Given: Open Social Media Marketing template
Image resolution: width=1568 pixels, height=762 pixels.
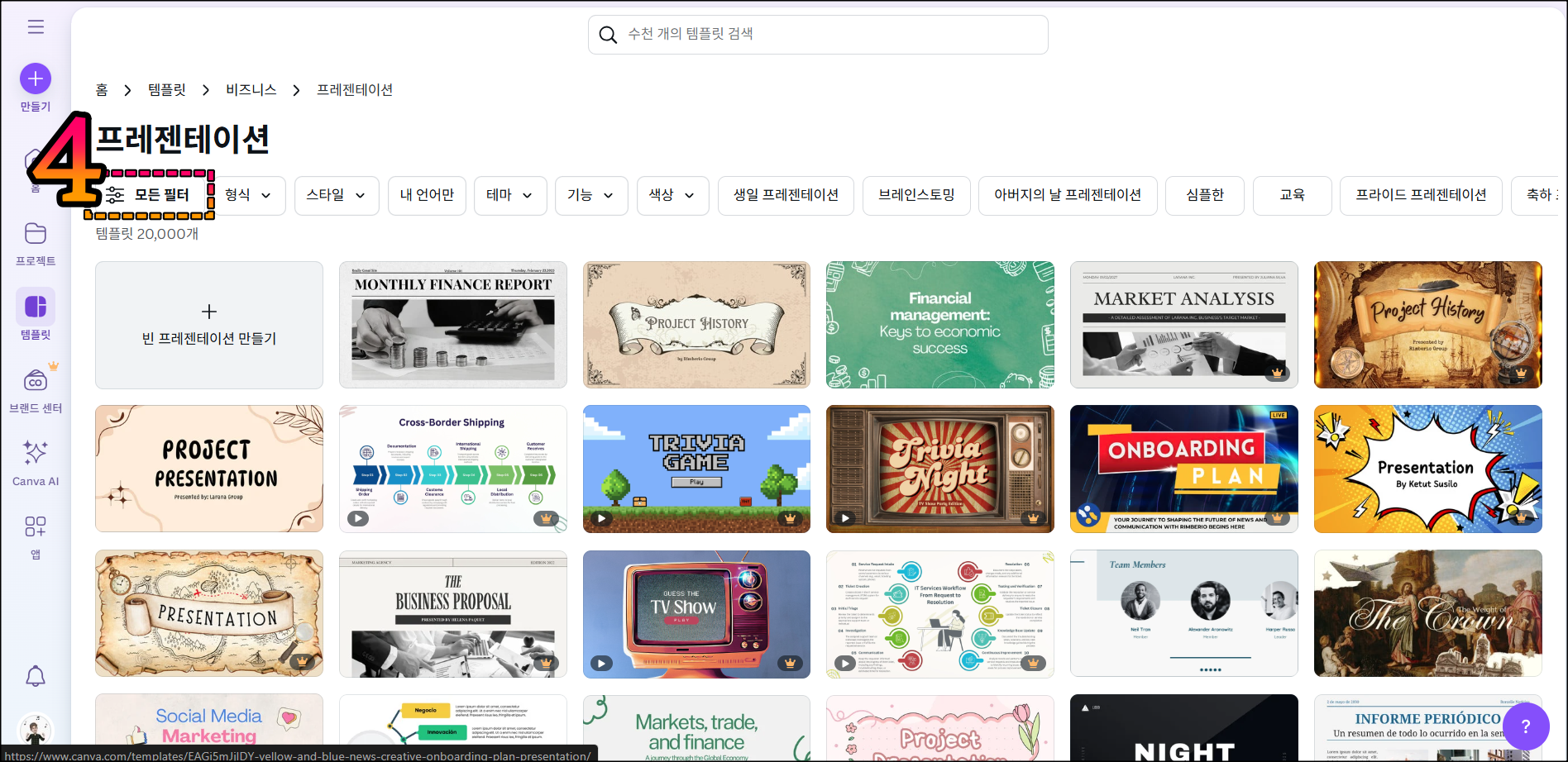Looking at the screenshot, I should [x=209, y=727].
